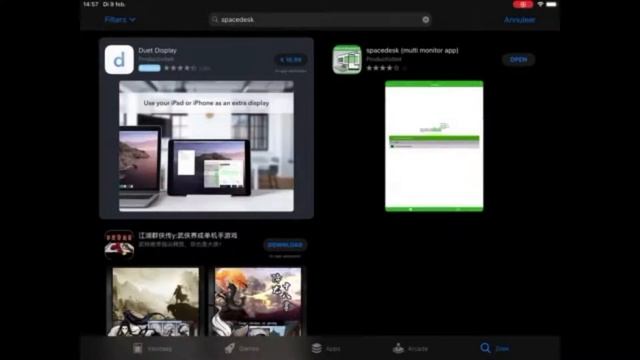Click the Duet Display star rating
The width and height of the screenshot is (640, 360).
tap(180, 68)
